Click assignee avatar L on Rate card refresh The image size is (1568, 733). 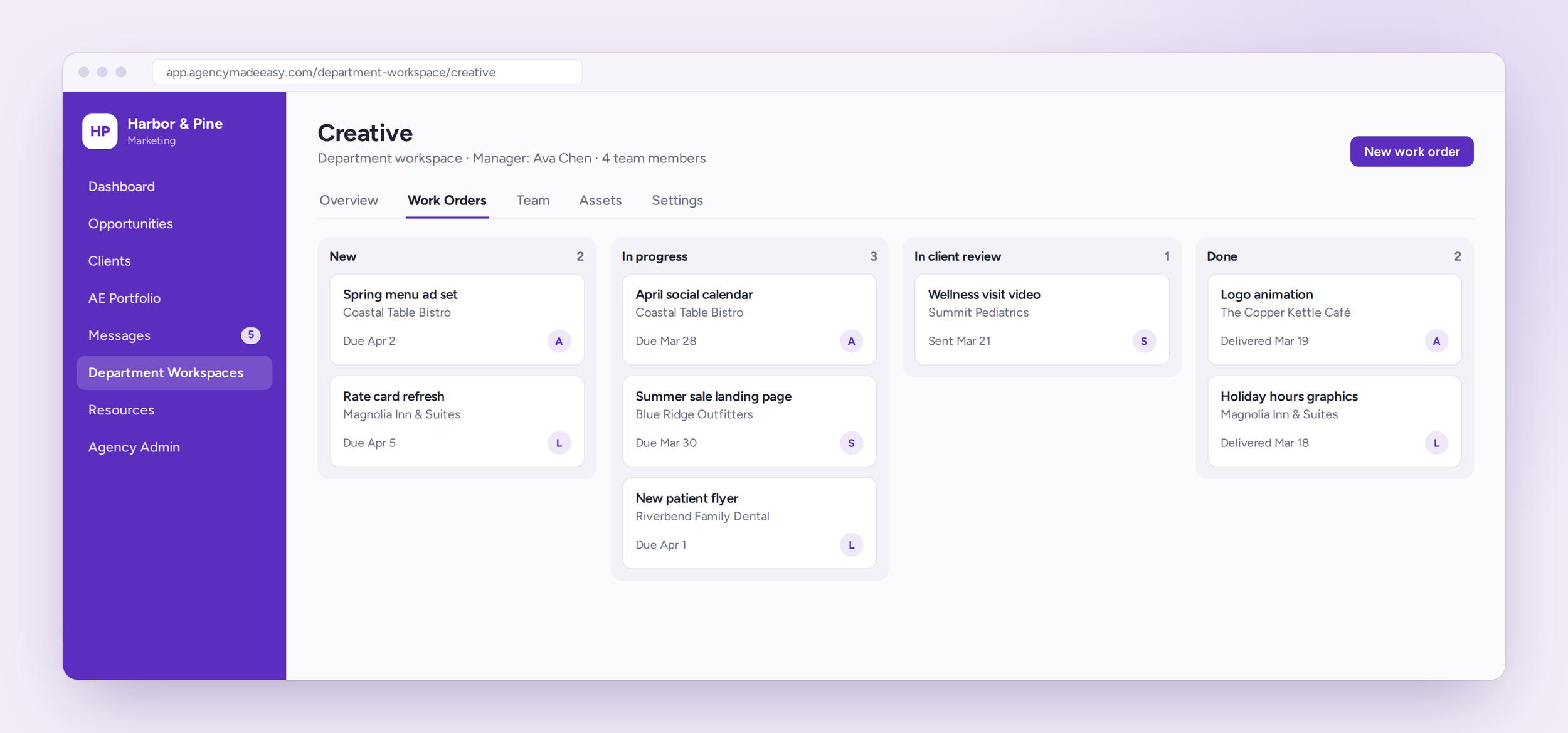coord(559,443)
